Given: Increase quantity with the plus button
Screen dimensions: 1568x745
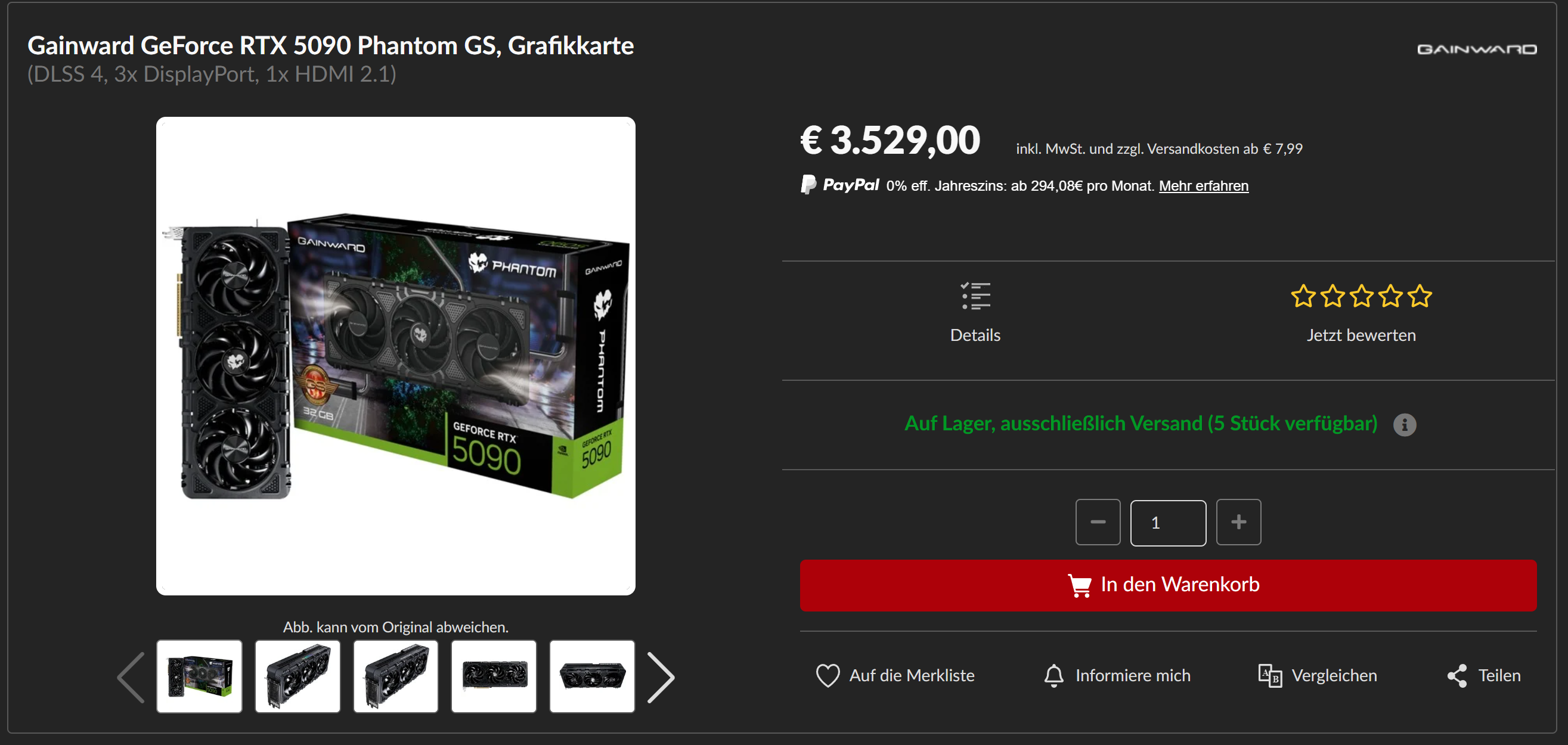Looking at the screenshot, I should pos(1238,522).
